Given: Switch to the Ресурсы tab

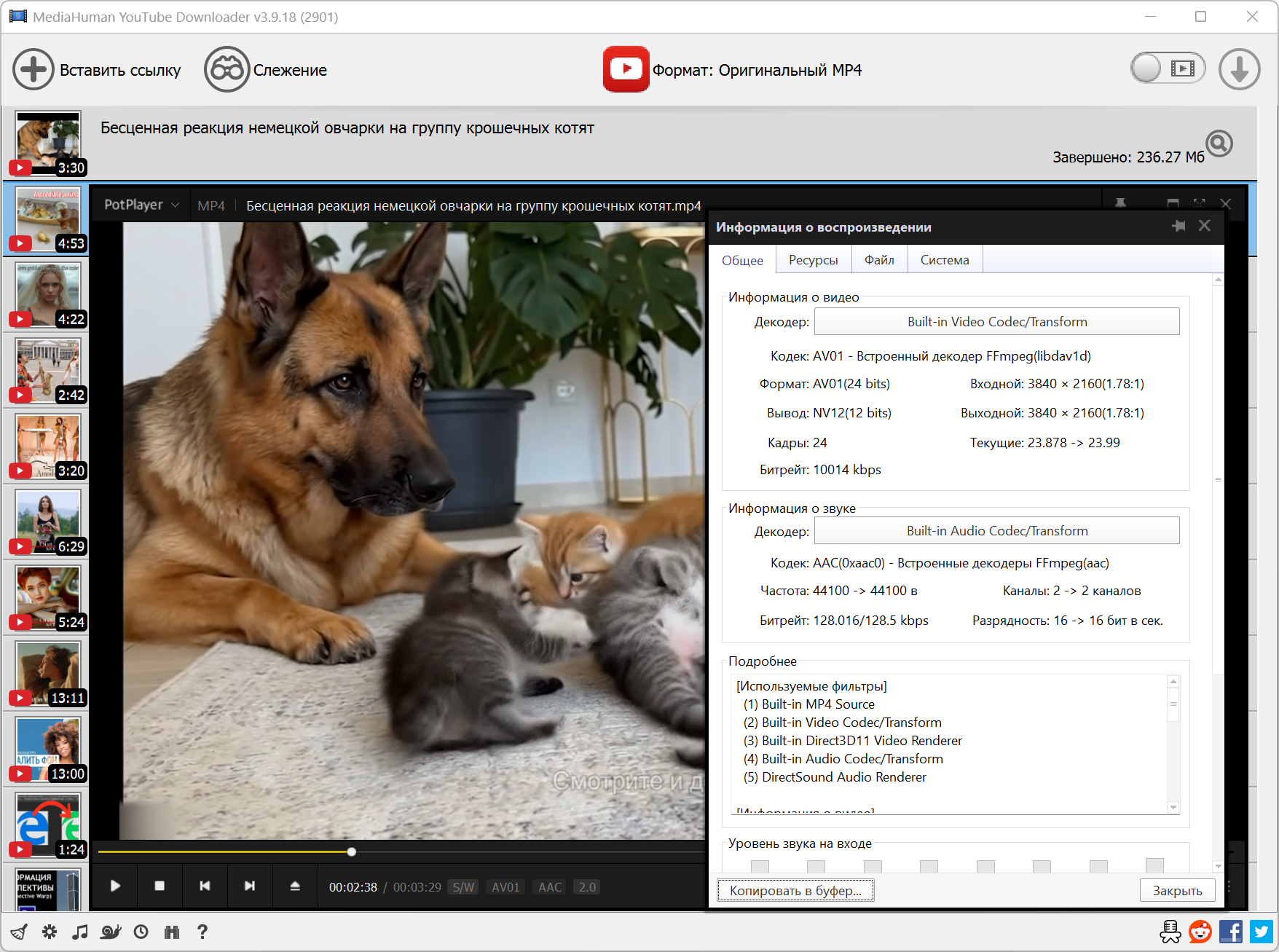Looking at the screenshot, I should [813, 260].
